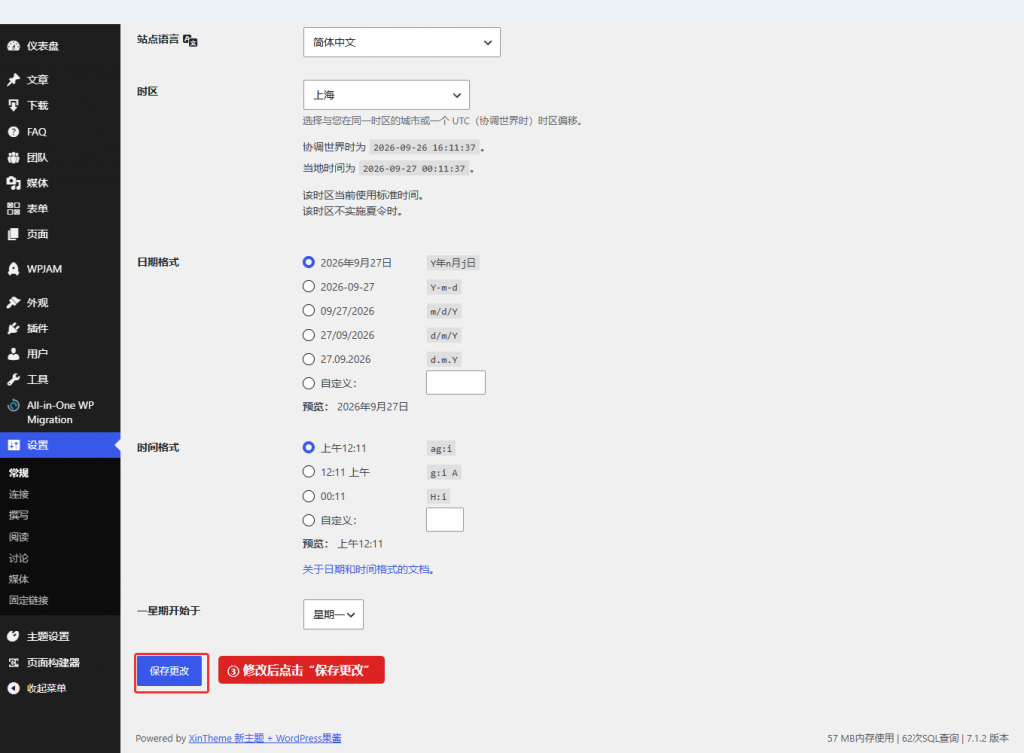
Task: Select date format 2026-09-27
Action: pos(309,286)
